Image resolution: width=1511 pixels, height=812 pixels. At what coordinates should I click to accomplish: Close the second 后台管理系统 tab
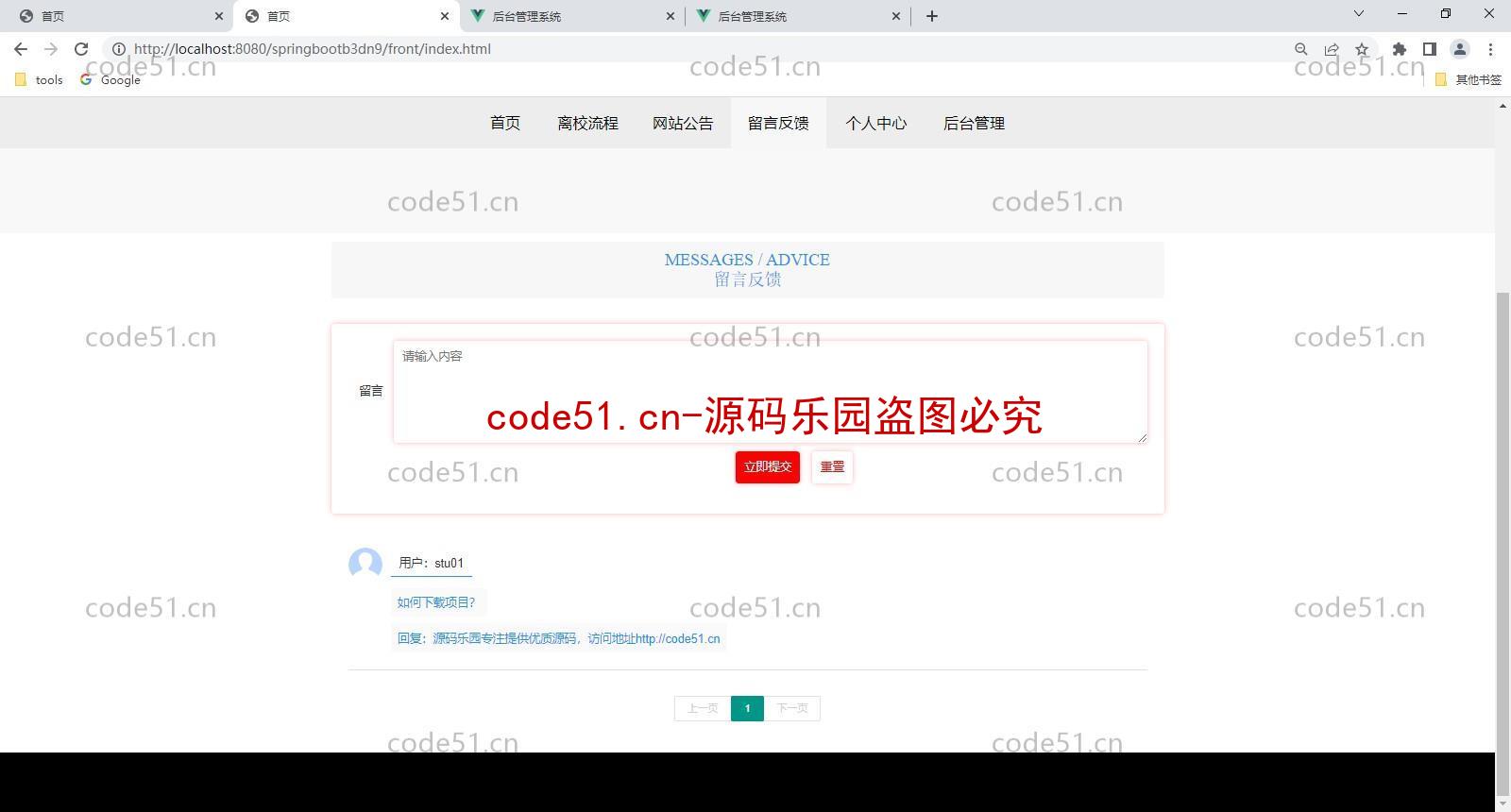tap(896, 16)
